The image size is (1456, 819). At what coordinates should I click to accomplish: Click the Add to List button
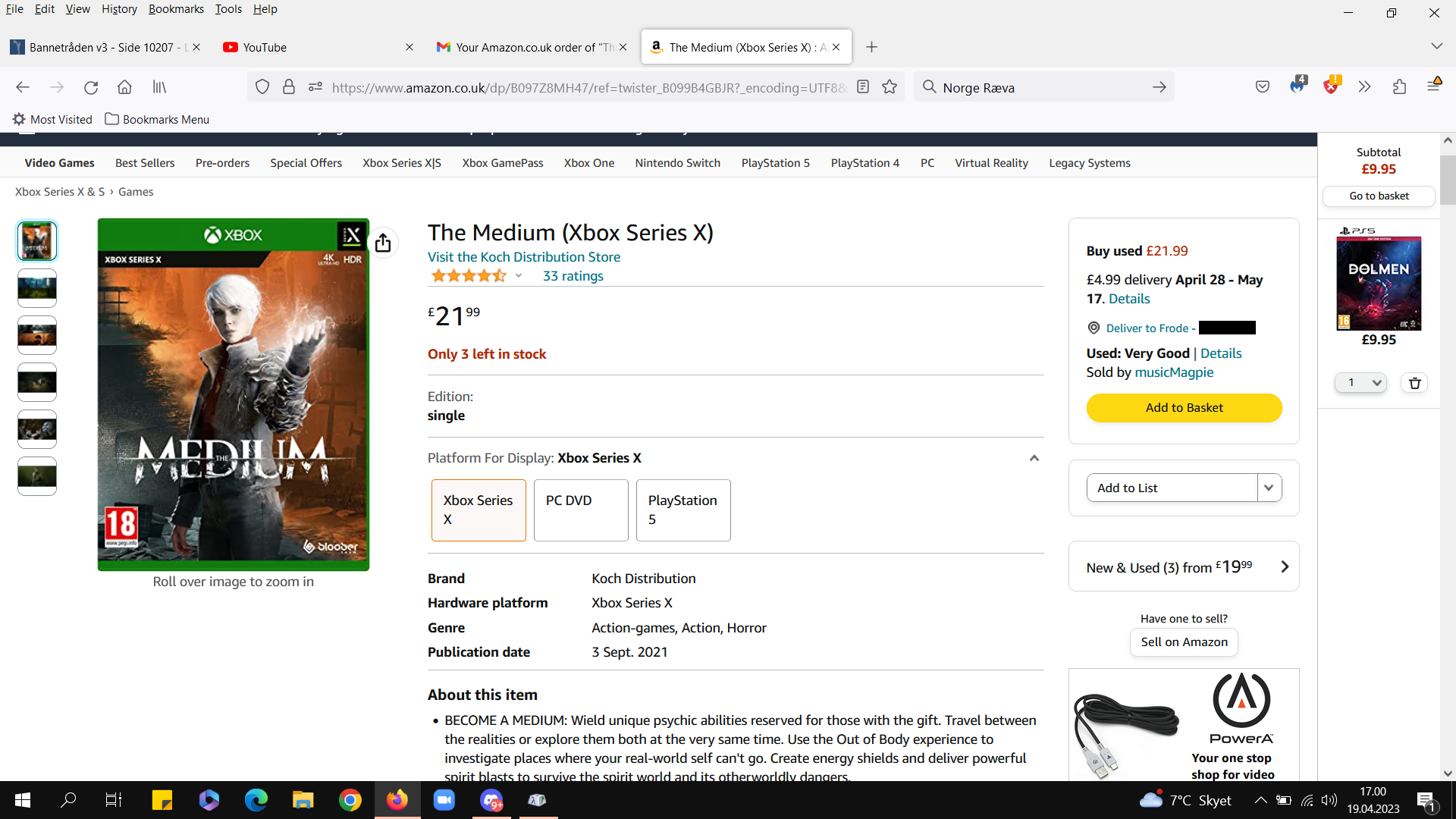point(1172,488)
